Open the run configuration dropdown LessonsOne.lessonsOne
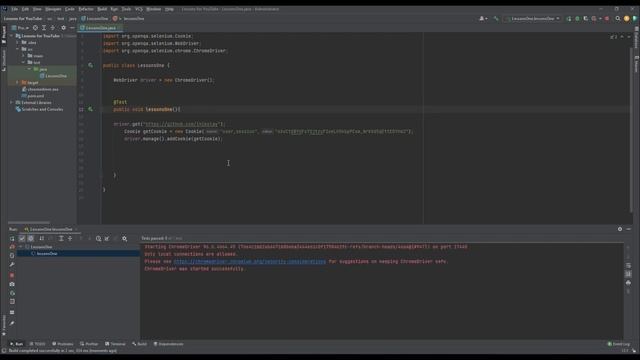Viewport: 640px width, 360px height. (533, 19)
